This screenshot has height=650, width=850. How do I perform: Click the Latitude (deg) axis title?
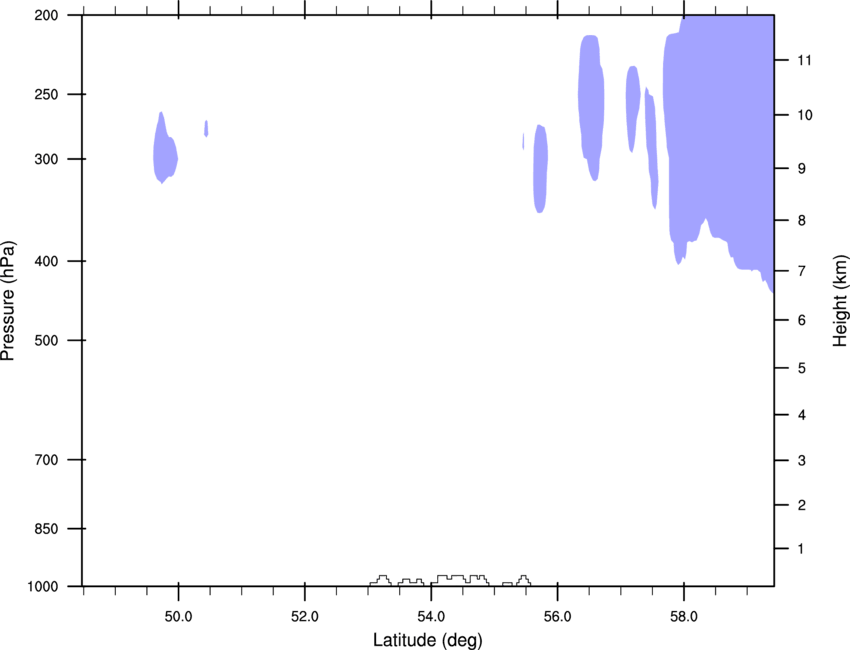[427, 640]
